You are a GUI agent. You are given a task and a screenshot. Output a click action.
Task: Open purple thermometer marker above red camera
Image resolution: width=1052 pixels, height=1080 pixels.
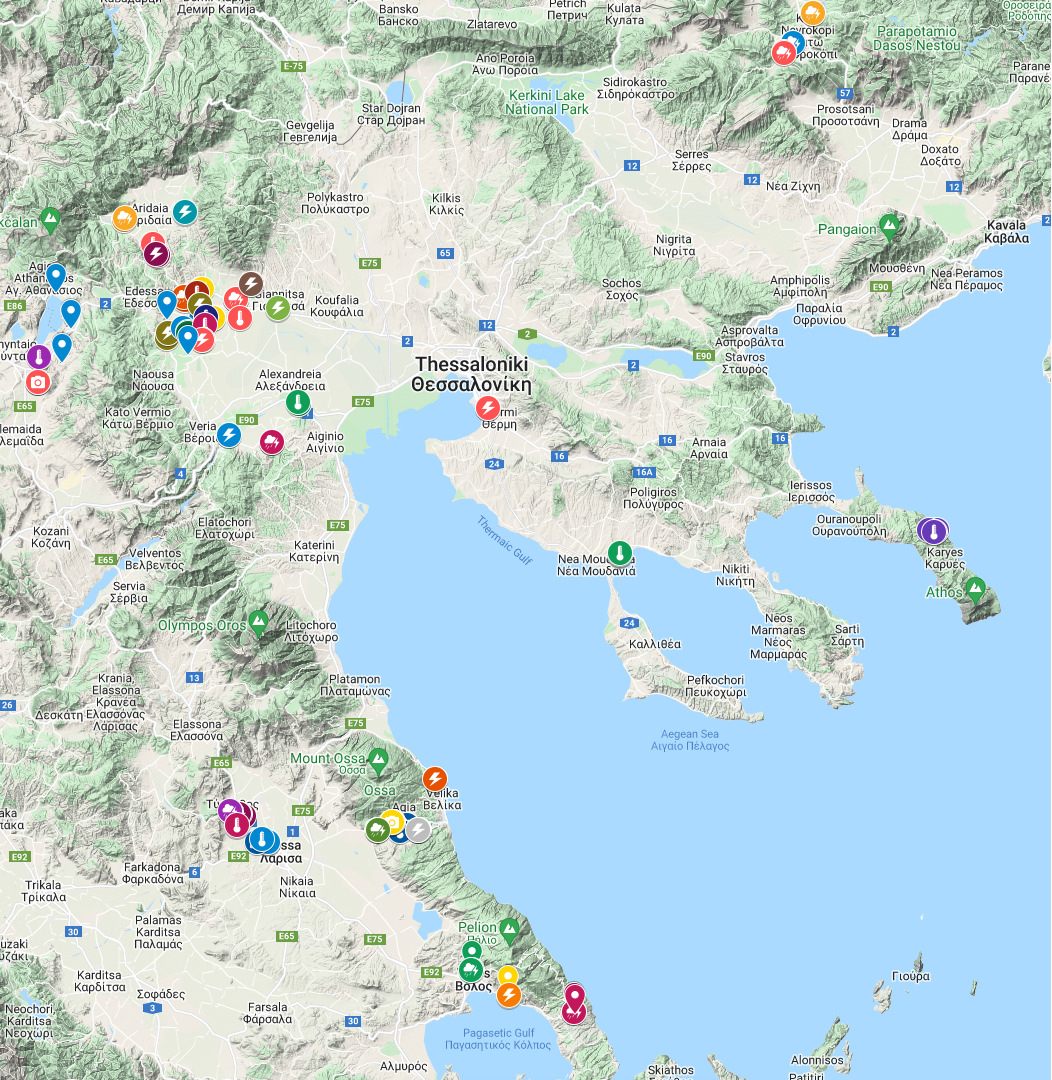coord(39,357)
